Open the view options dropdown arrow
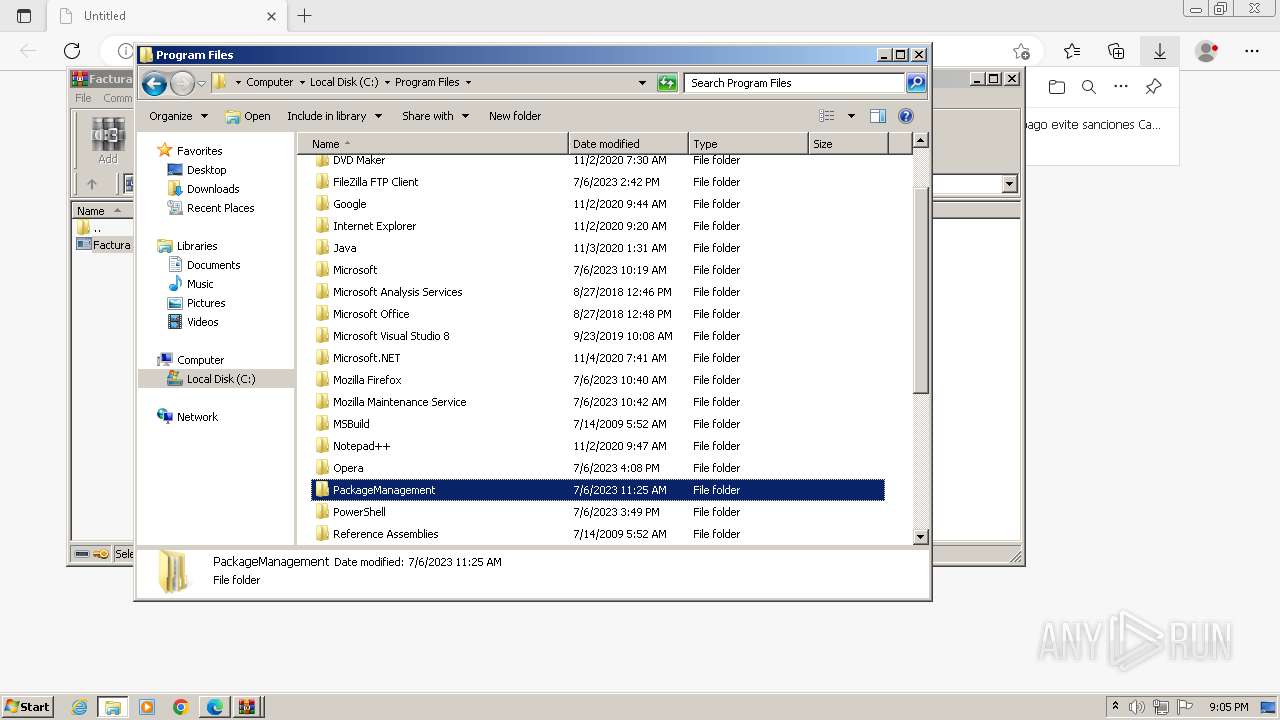This screenshot has height=720, width=1280. [x=851, y=116]
